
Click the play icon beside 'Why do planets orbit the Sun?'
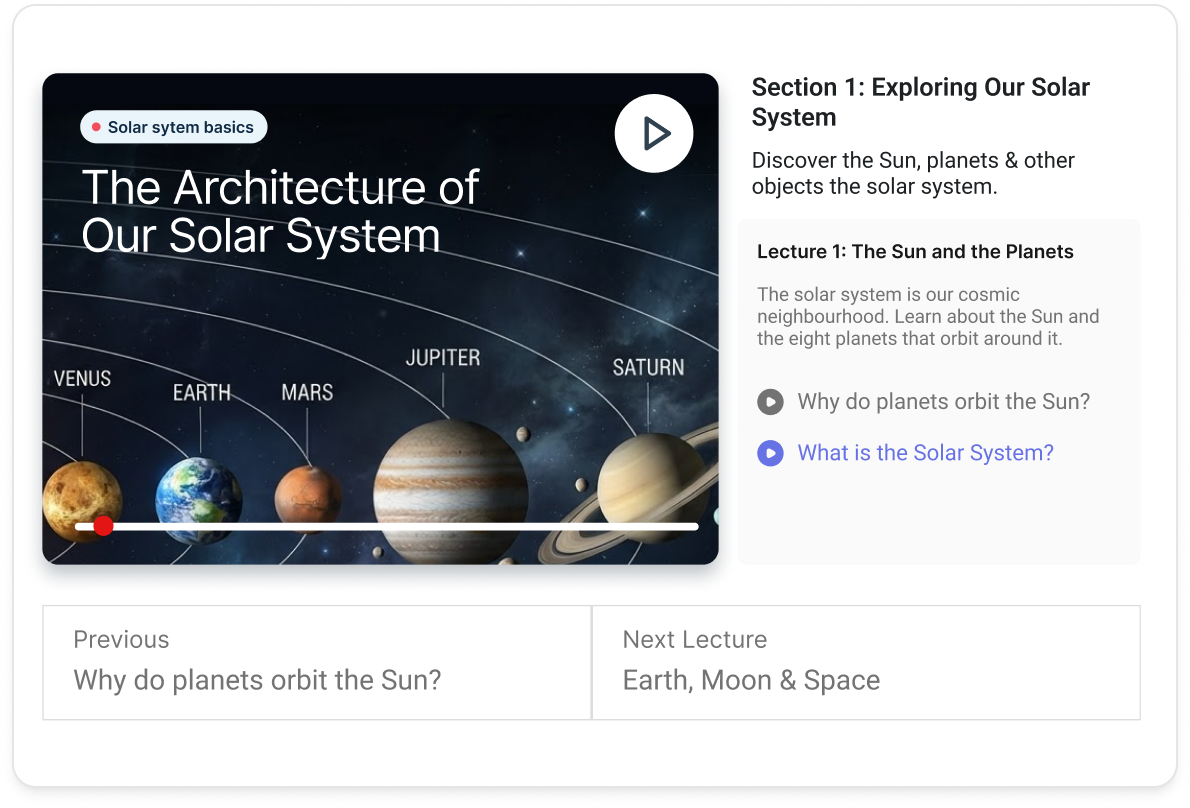click(x=770, y=401)
